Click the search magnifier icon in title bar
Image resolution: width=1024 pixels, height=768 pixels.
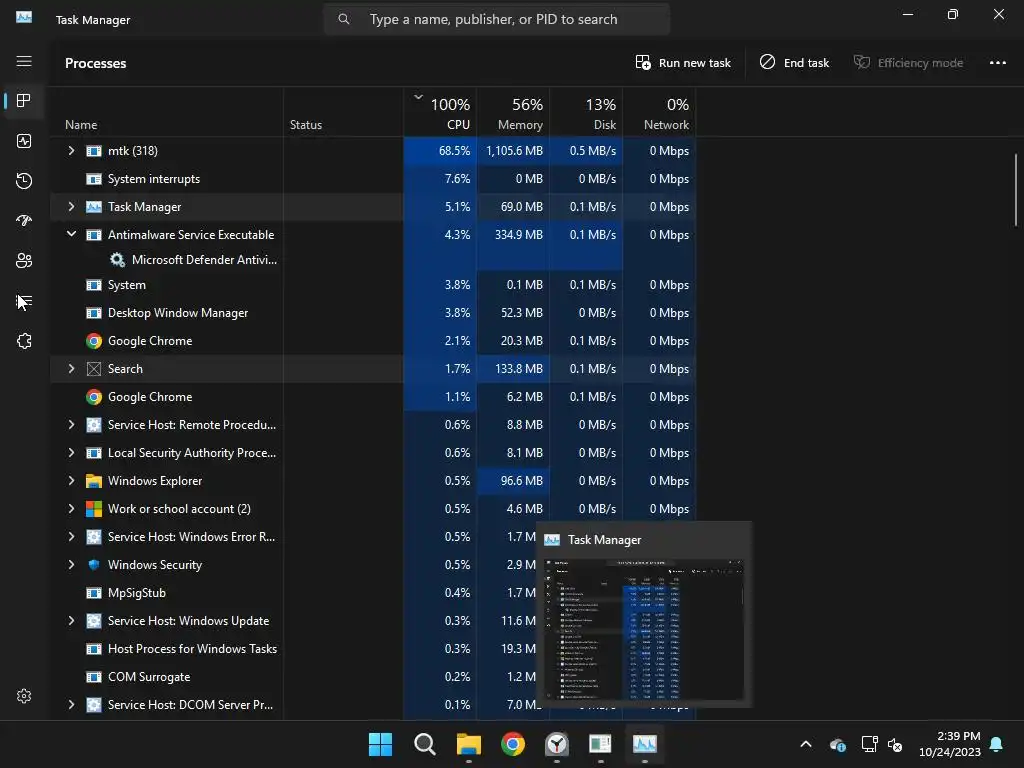[x=344, y=20]
